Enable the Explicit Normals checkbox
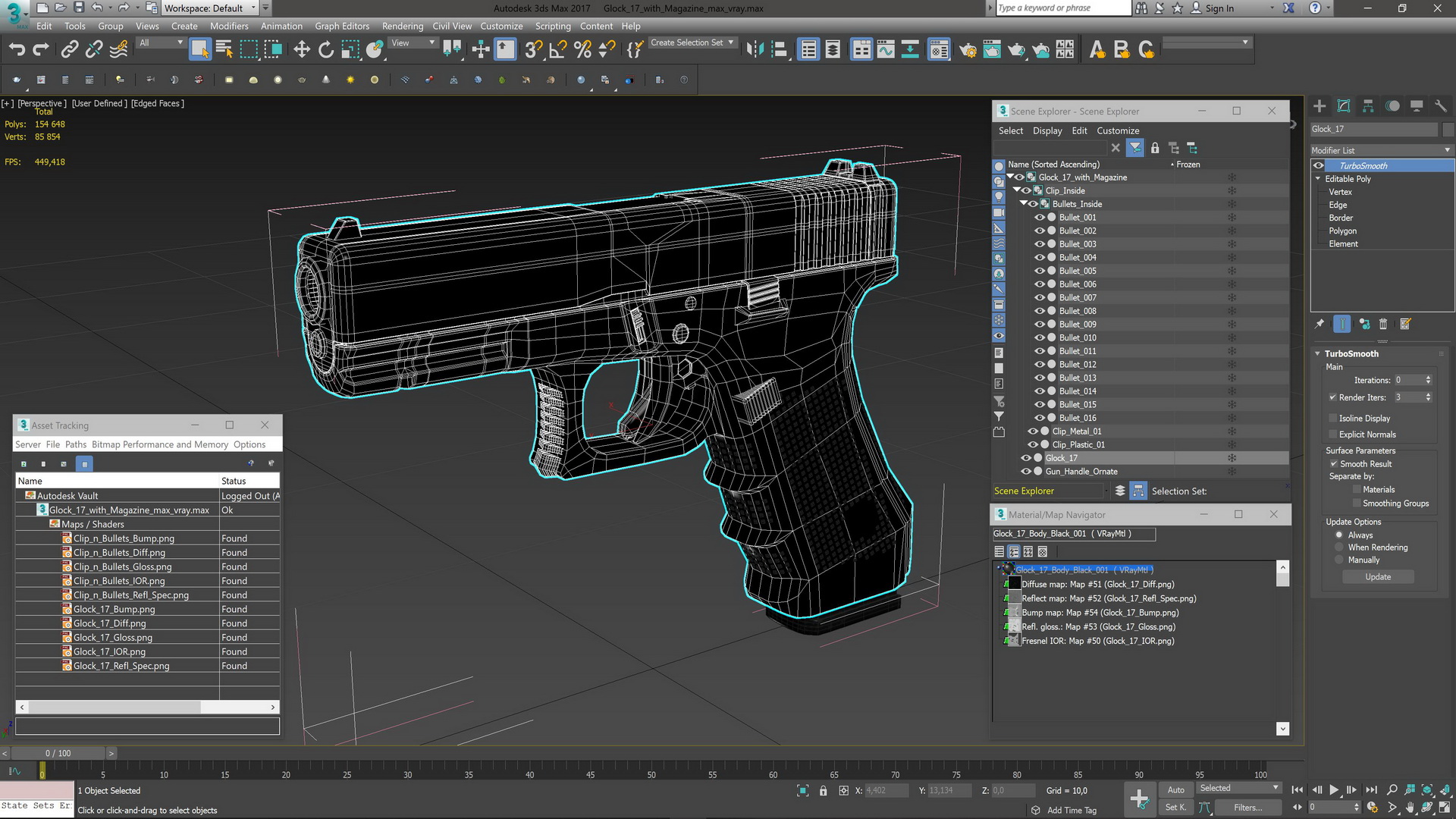The width and height of the screenshot is (1456, 819). pos(1332,435)
